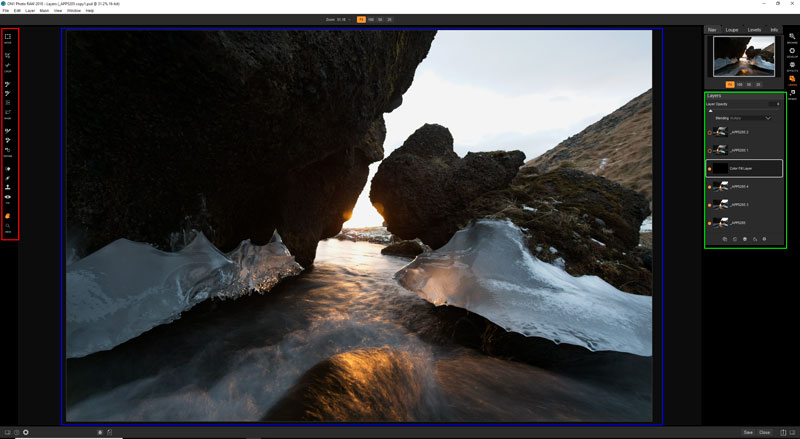The height and width of the screenshot is (439, 800).
Task: Toggle visibility of Color Fill Layer
Action: point(709,169)
